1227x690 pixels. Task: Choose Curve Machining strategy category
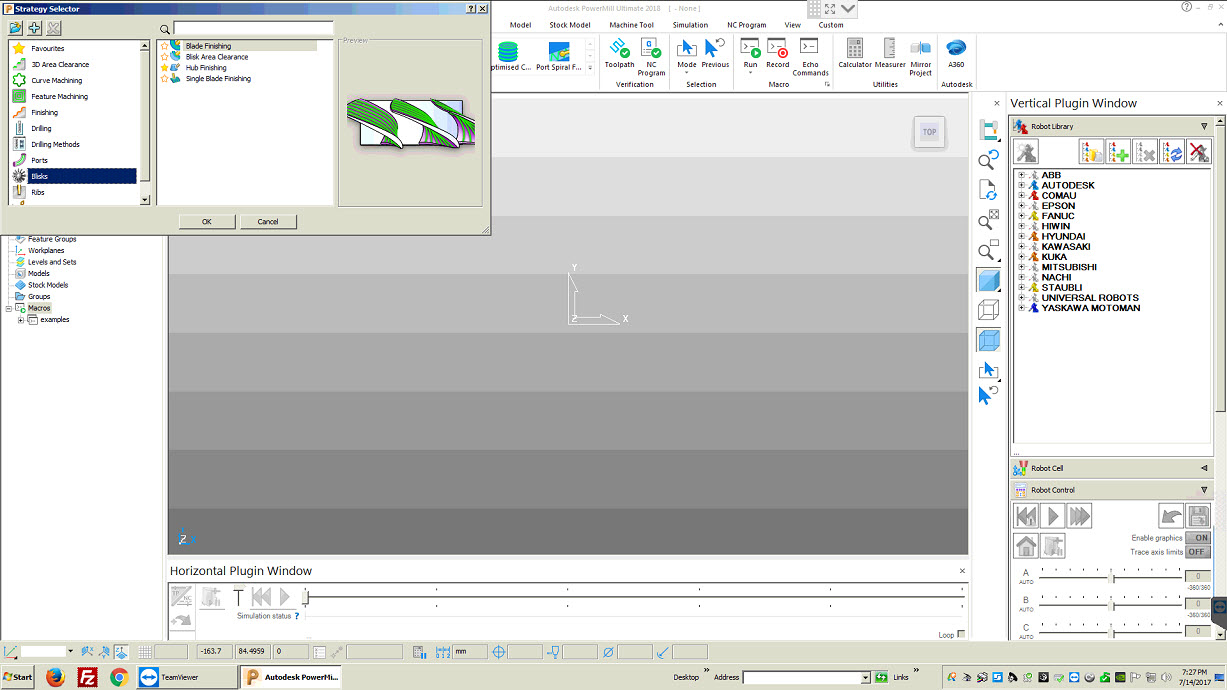click(x=74, y=80)
